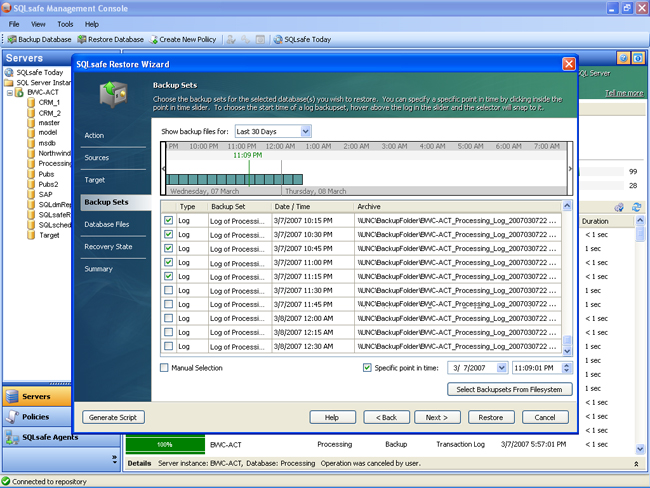
Task: Click Select Backupsets From Filesystem button
Action: 509,389
